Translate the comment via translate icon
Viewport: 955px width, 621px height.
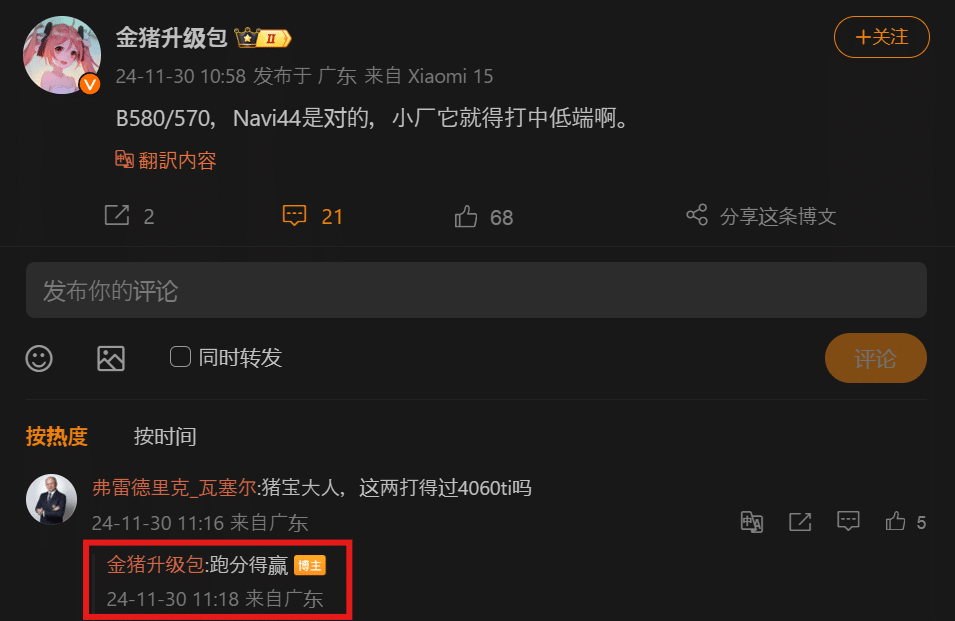(x=752, y=522)
